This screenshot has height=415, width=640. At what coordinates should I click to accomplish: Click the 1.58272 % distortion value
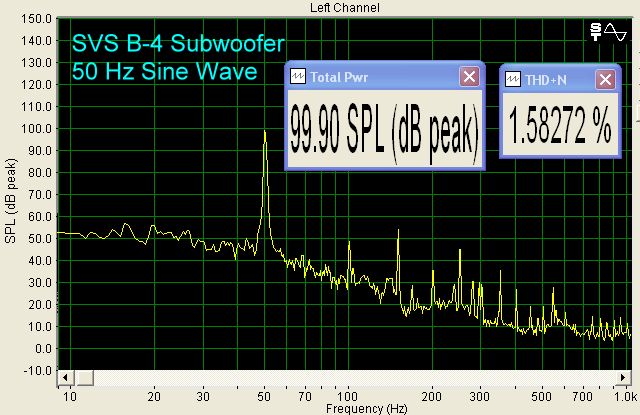(x=560, y=125)
